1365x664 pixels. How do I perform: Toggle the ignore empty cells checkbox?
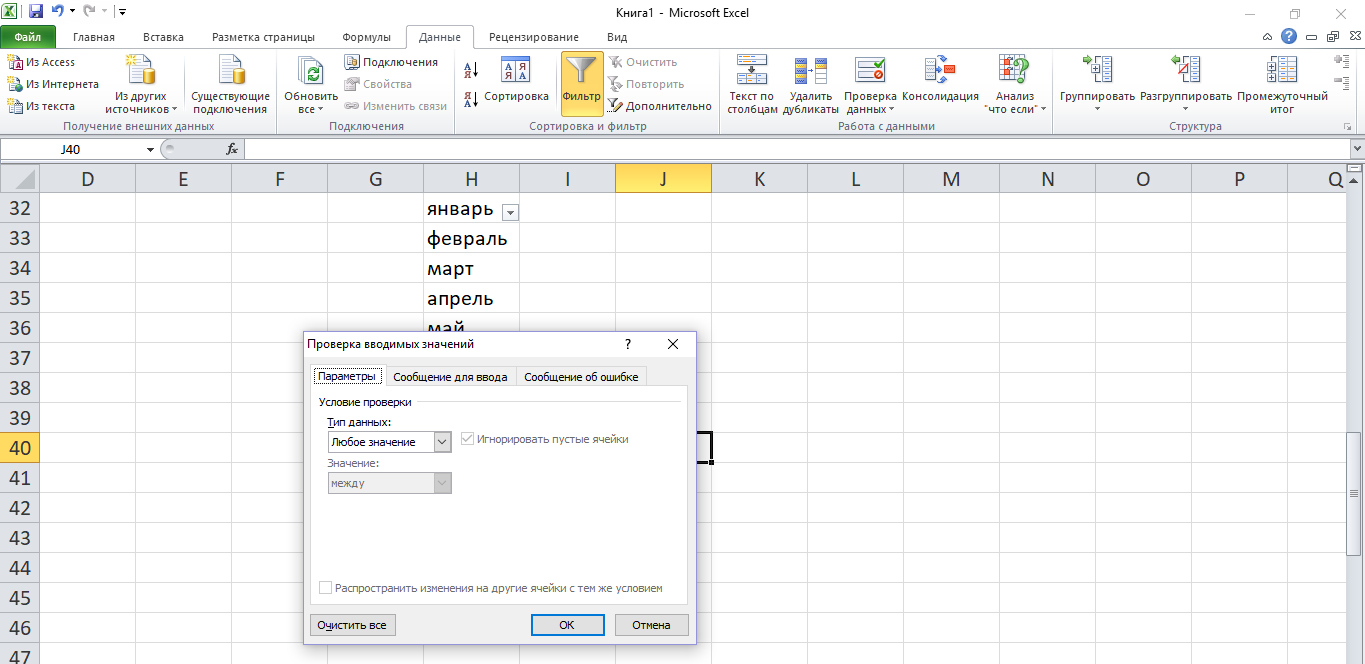point(467,439)
